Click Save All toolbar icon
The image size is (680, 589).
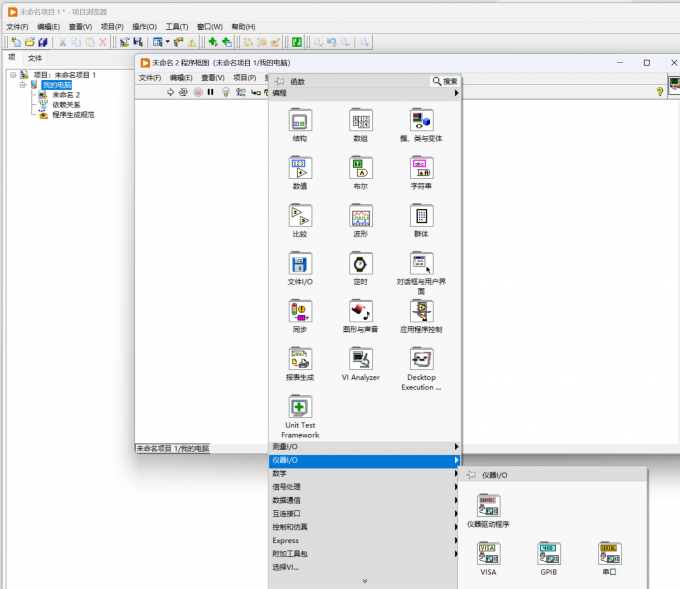coord(42,42)
